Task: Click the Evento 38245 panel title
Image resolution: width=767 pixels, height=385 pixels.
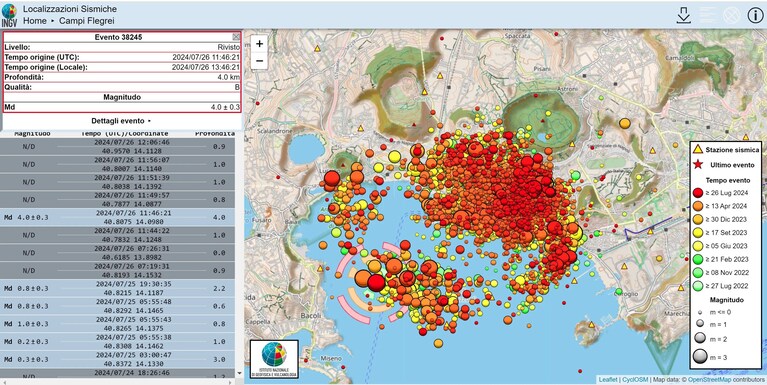Action: click(118, 37)
